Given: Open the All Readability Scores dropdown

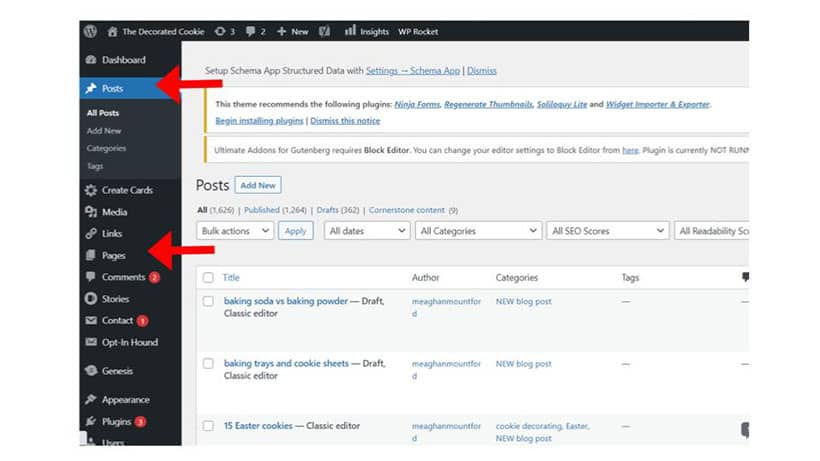Looking at the screenshot, I should [x=712, y=230].
